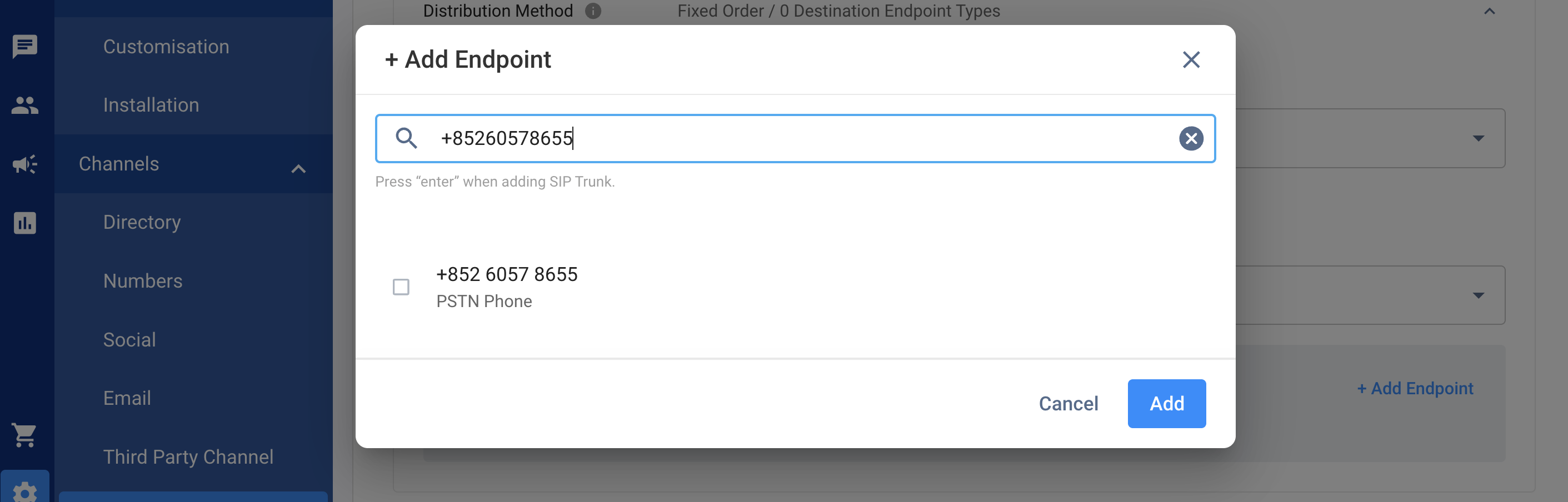Tick the +852 6057 8655 checkbox
The width and height of the screenshot is (1568, 502).
pyautogui.click(x=401, y=287)
